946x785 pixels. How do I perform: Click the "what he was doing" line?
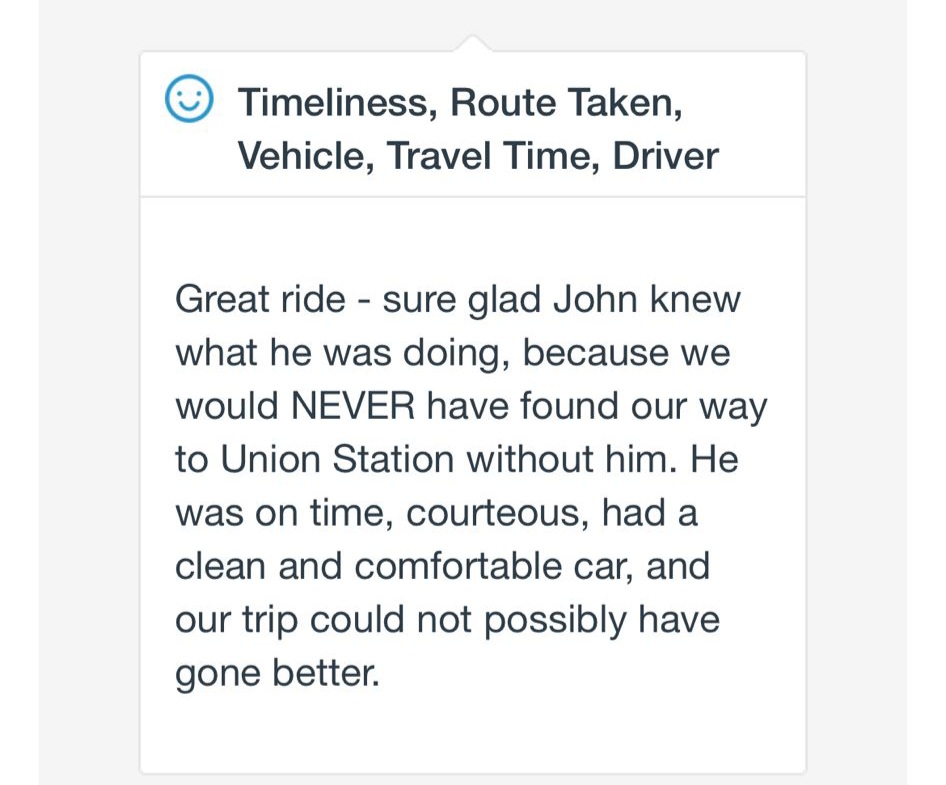coord(342,353)
